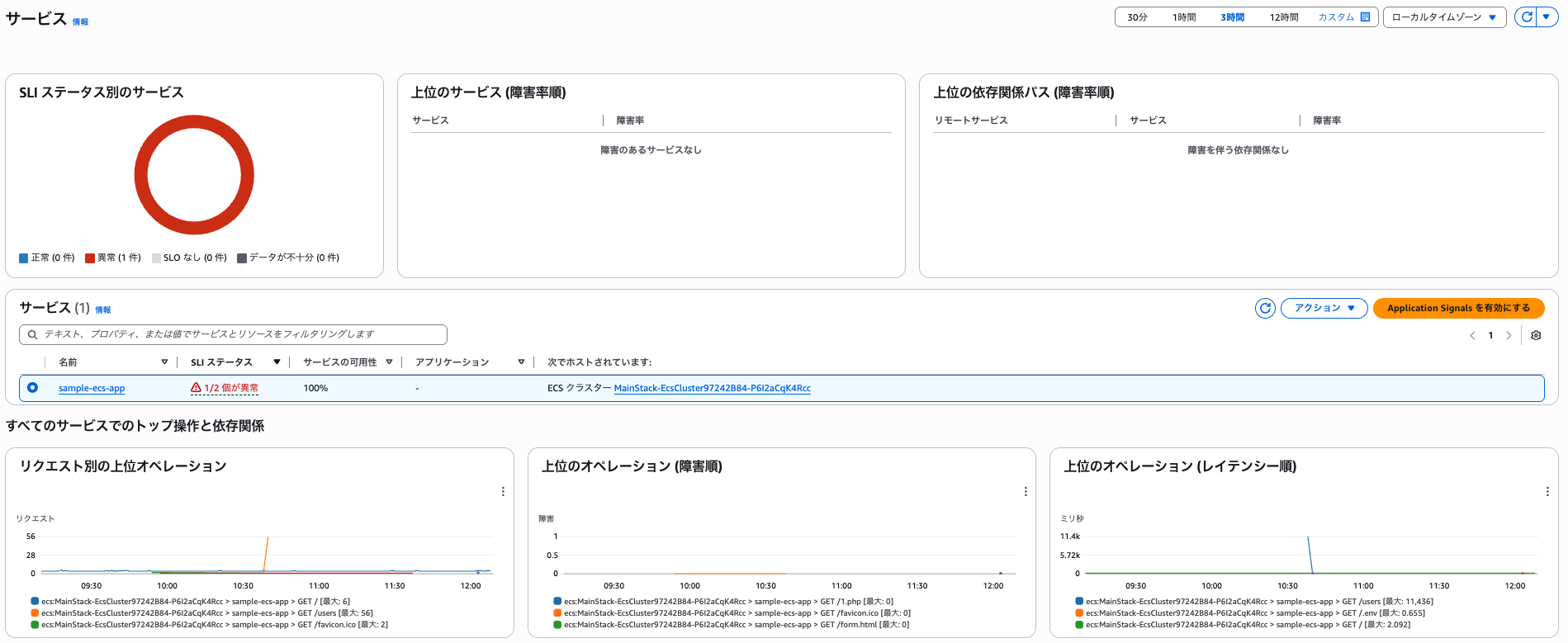Screen dimensions: 1568x643
Task: Click the 障害のあるサービスなし message
Action: [651, 150]
